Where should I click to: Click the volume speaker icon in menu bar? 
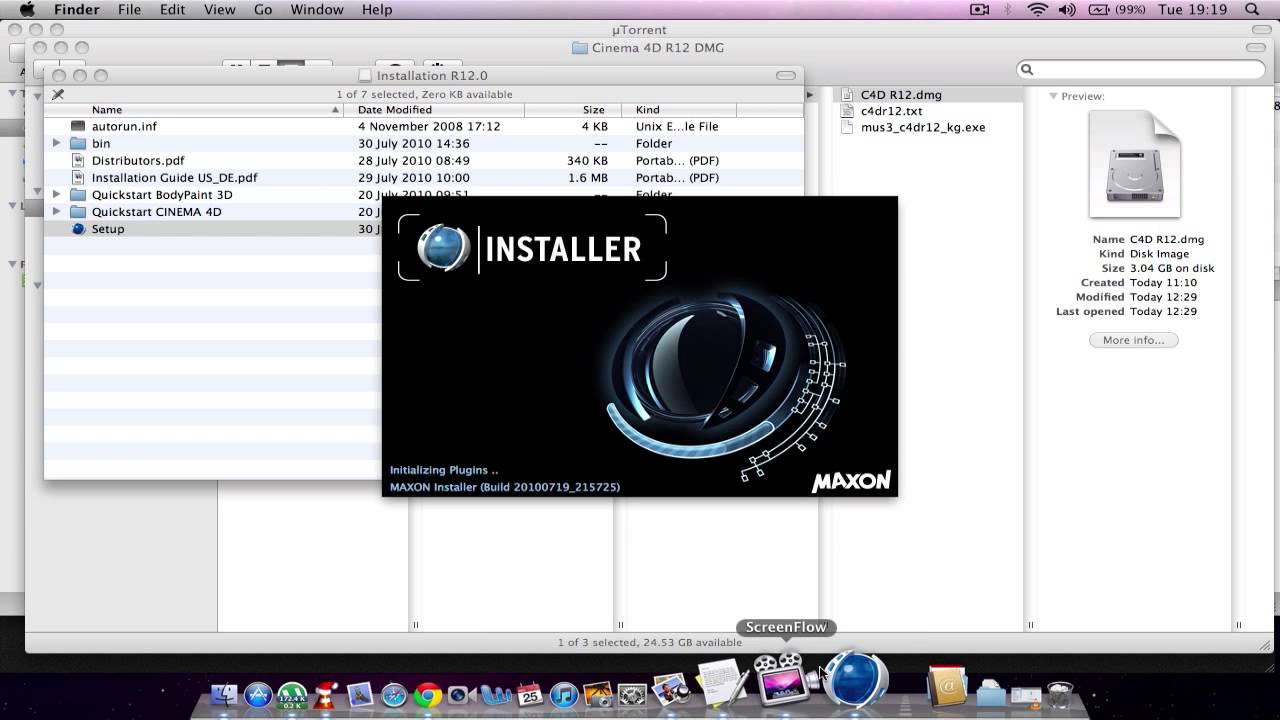click(x=1067, y=9)
